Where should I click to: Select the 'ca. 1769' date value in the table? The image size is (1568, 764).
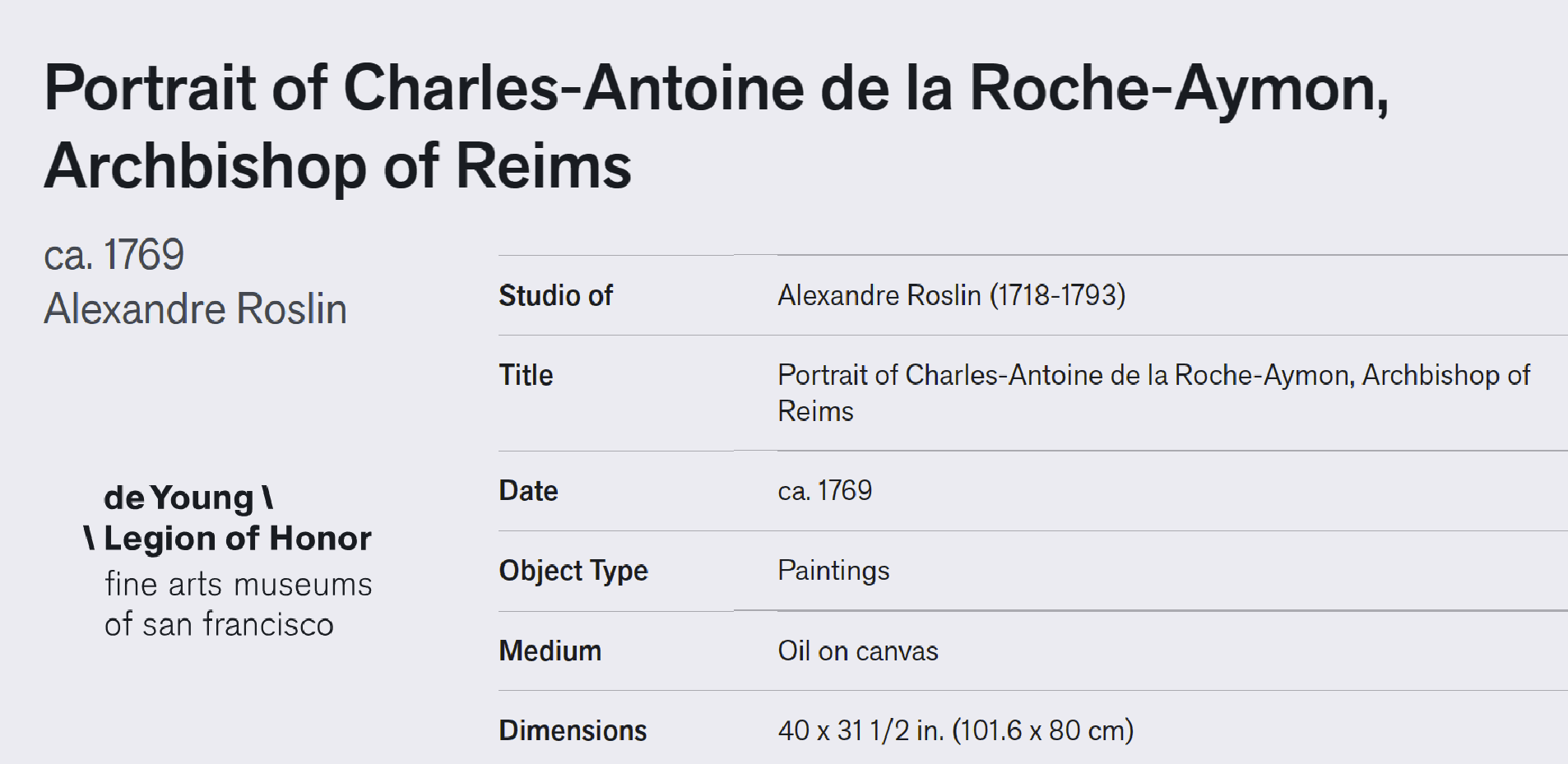(824, 491)
